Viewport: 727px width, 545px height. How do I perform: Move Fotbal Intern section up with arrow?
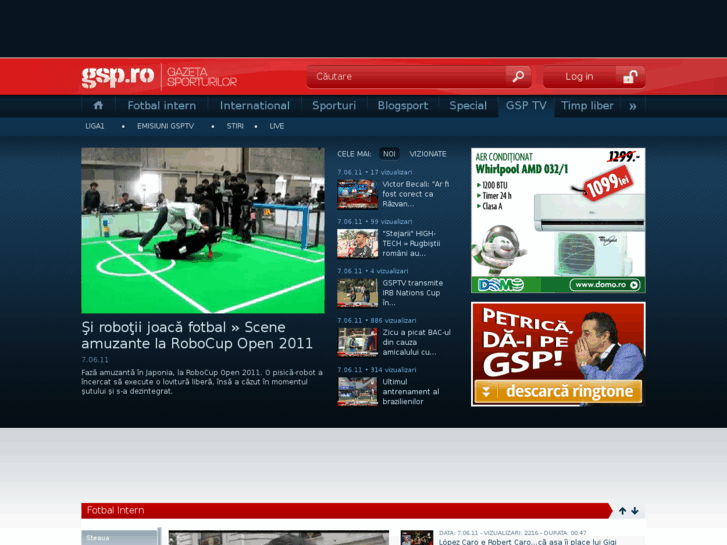coord(622,511)
